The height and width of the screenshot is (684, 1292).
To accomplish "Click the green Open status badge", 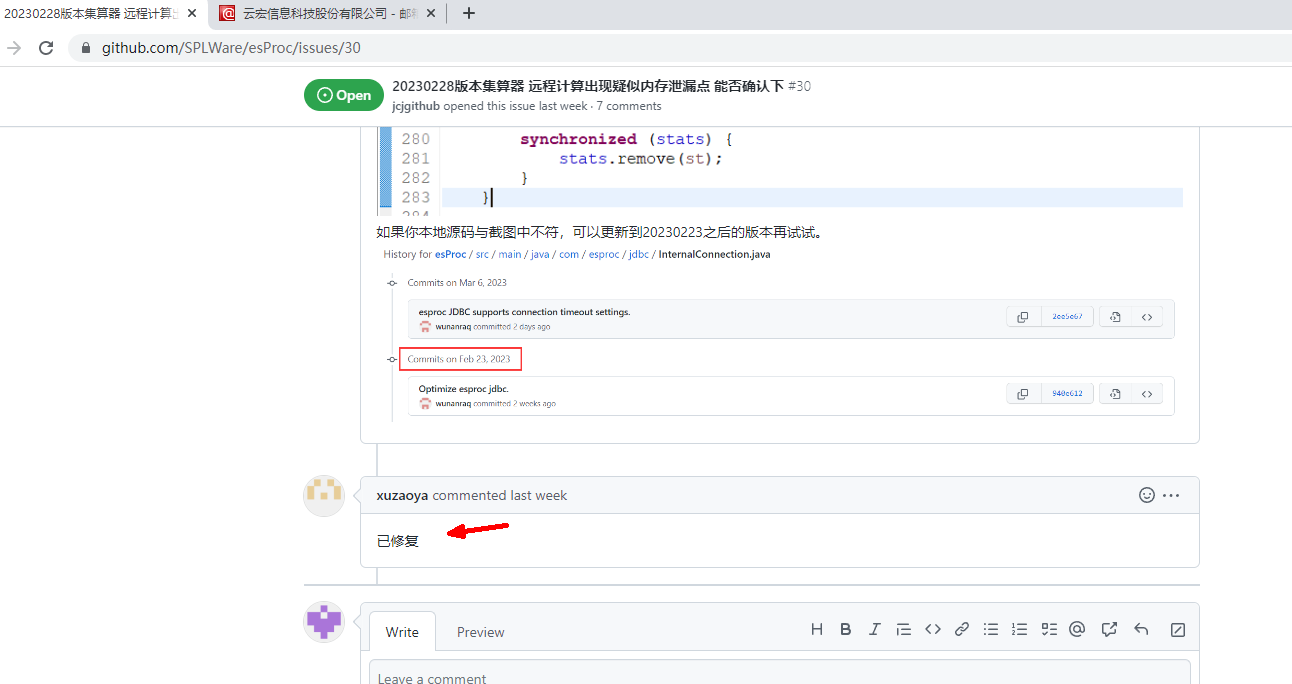I will [344, 95].
